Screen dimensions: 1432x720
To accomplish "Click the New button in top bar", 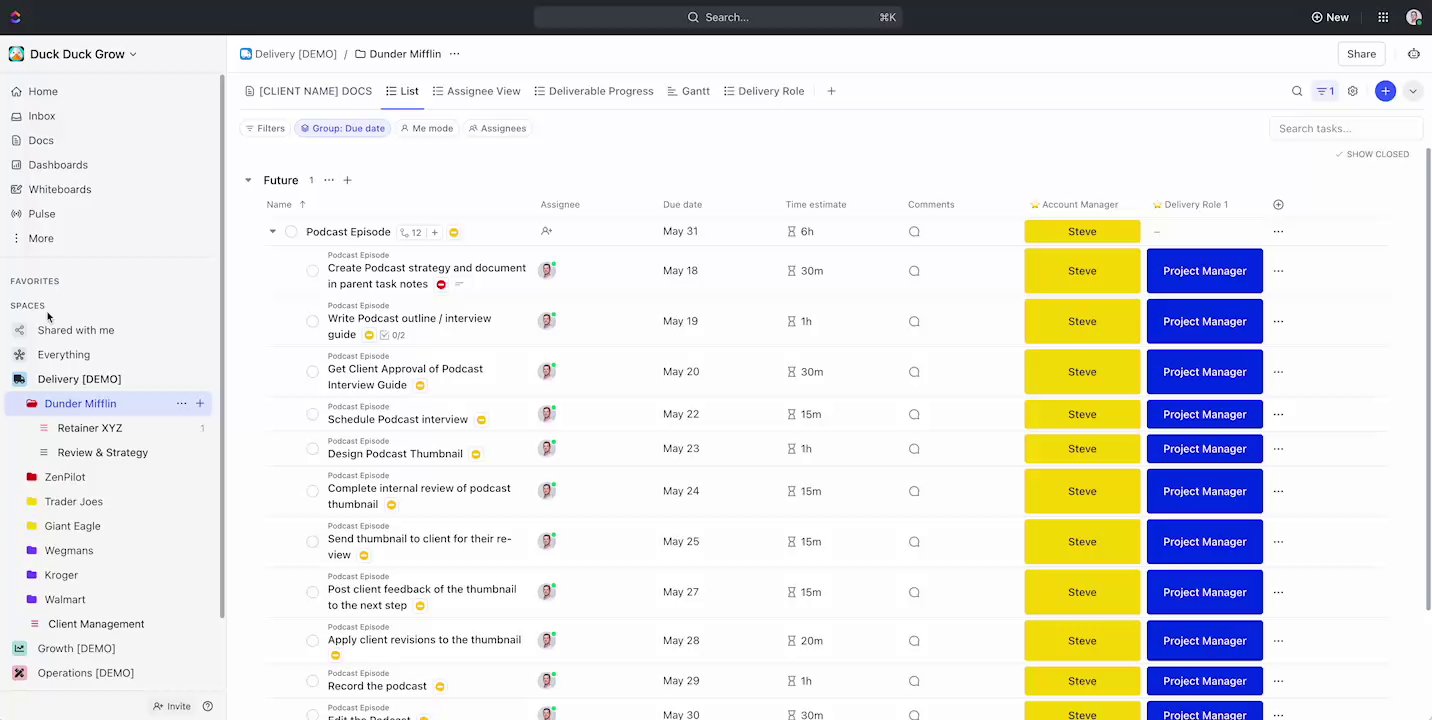I will [x=1330, y=17].
